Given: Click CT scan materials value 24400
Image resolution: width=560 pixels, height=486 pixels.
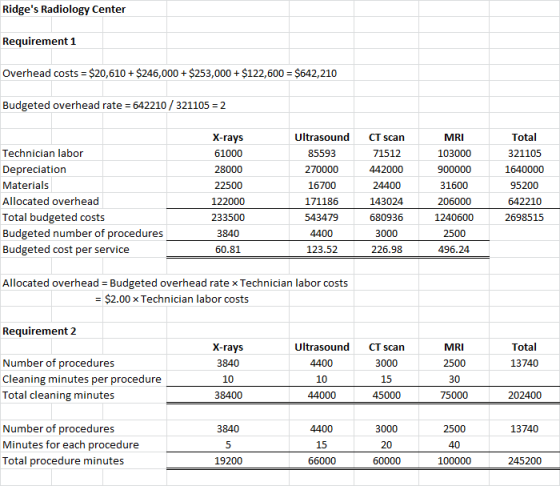Looking at the screenshot, I should coord(387,186).
